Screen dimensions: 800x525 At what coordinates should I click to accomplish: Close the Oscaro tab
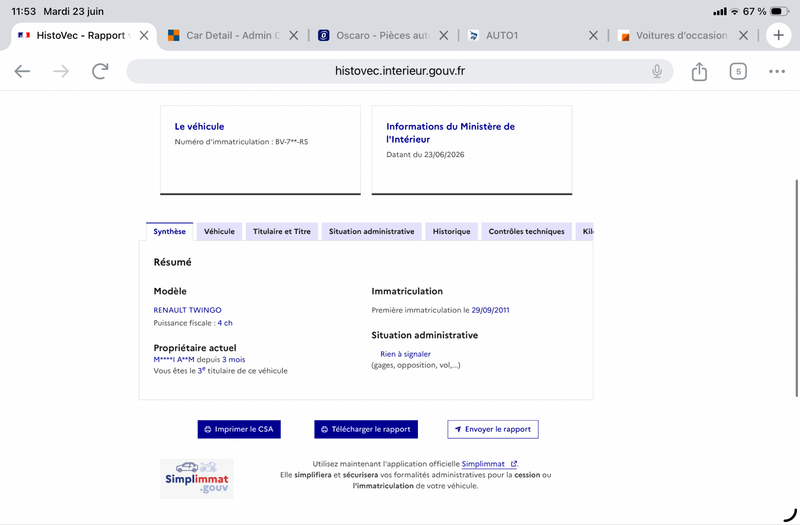coord(443,35)
